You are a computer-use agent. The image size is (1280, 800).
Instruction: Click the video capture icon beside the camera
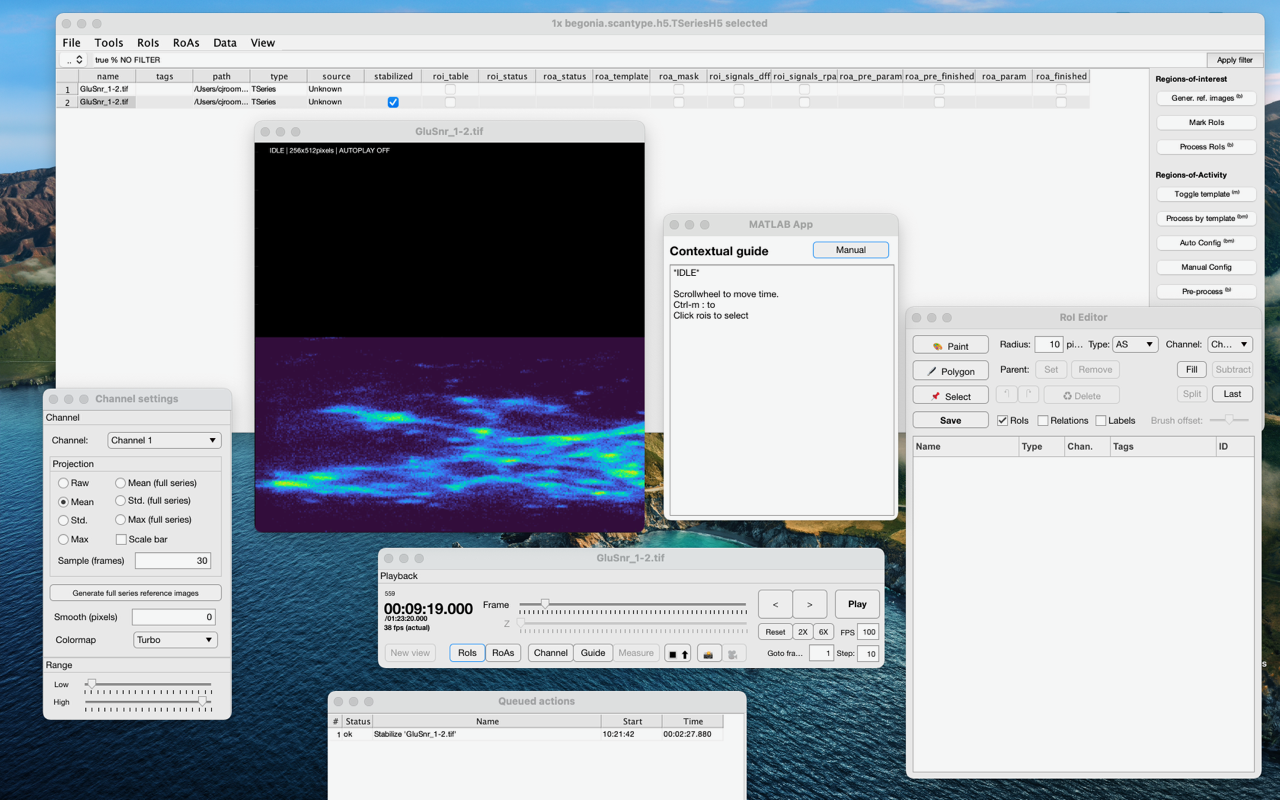click(x=734, y=653)
